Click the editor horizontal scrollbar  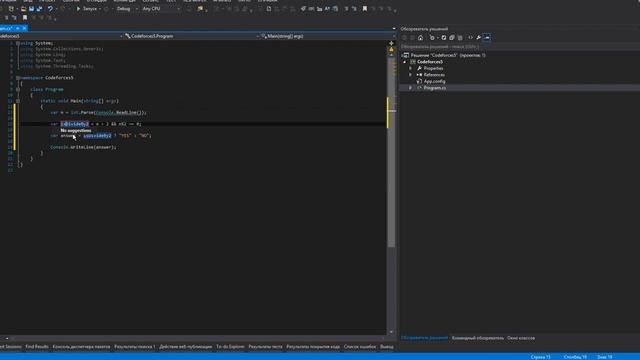[196, 338]
